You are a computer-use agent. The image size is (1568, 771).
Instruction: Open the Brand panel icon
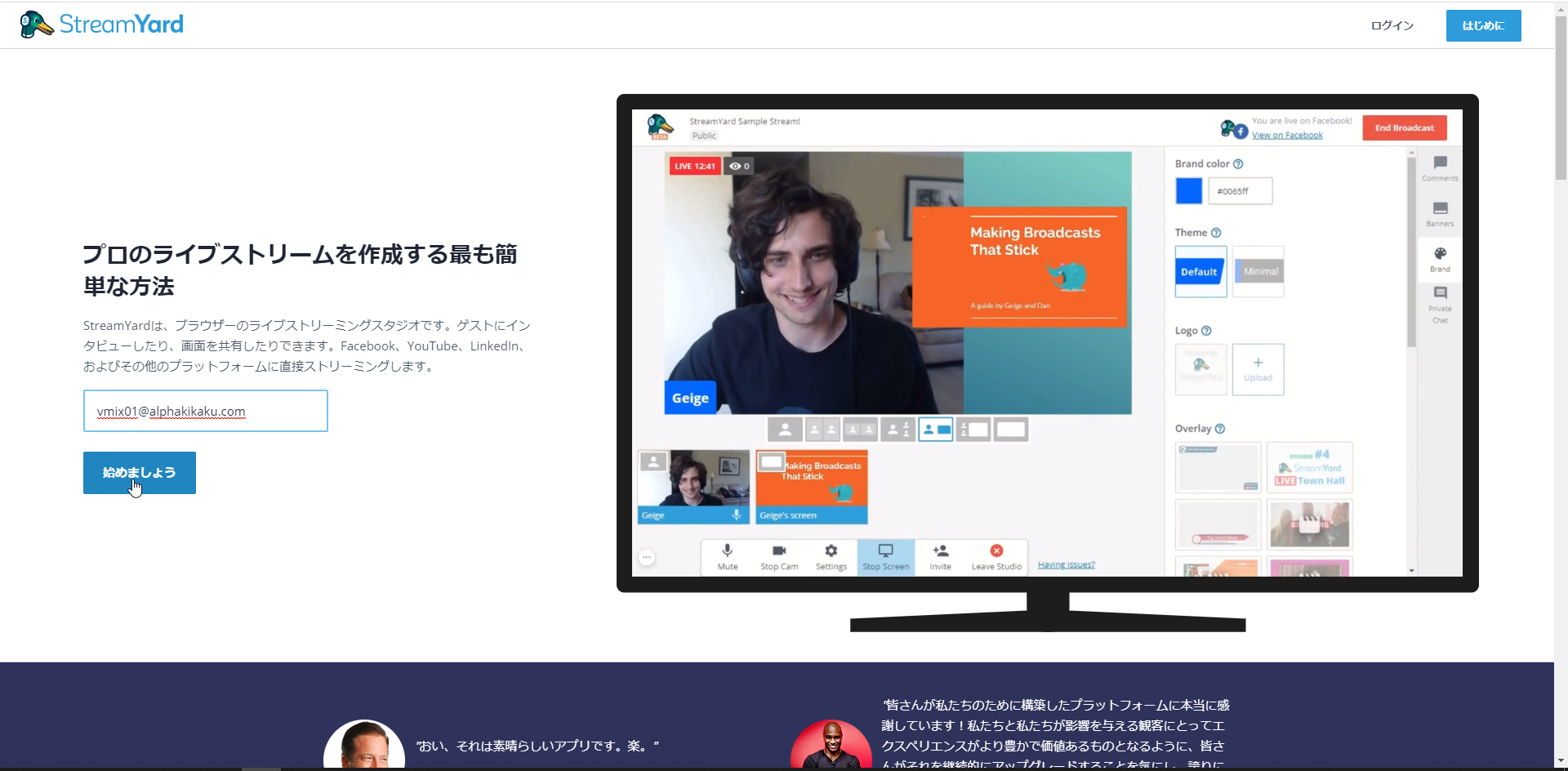(1440, 259)
